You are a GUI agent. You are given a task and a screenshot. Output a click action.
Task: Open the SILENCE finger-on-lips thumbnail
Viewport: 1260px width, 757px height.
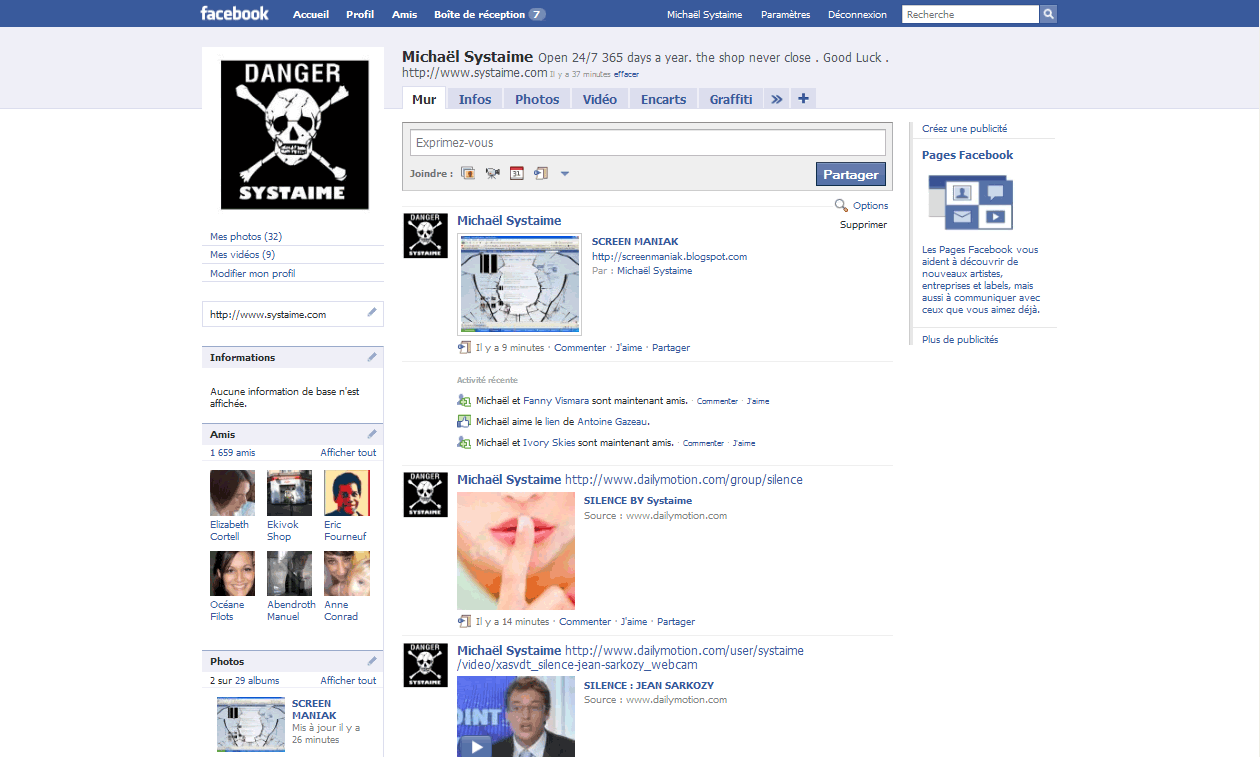point(516,551)
